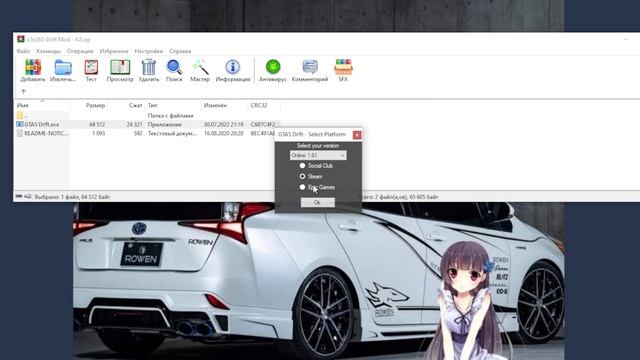
Task: Open the Поиск magnifier icon
Action: [x=174, y=67]
